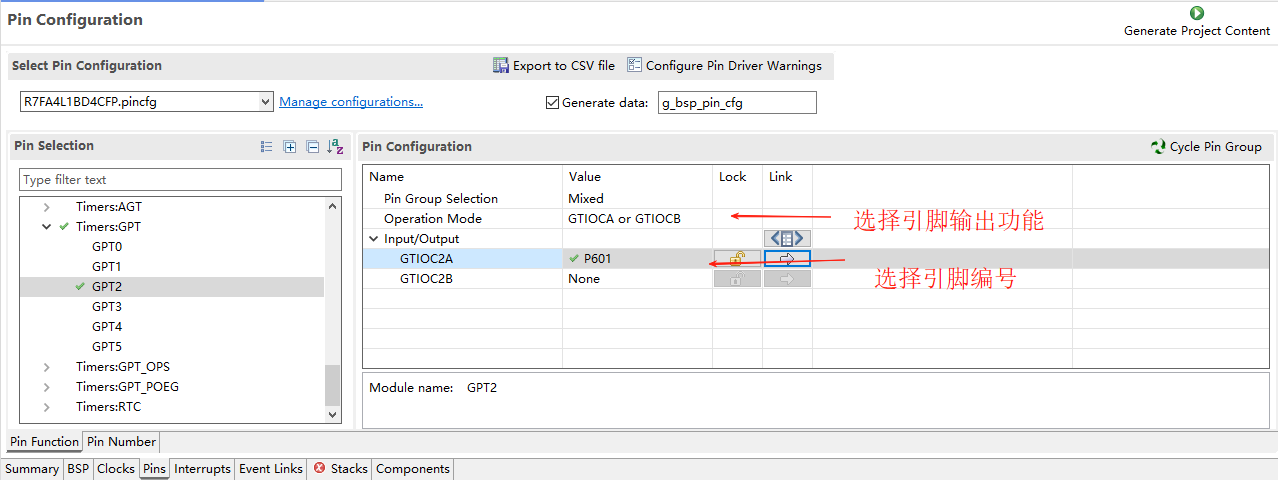Switch to the Pin Number tab
Viewport: 1278px width, 480px height.
[x=120, y=442]
